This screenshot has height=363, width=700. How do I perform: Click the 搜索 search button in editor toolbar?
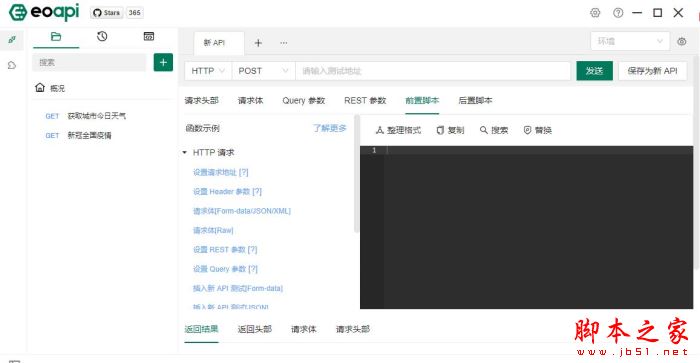(494, 130)
